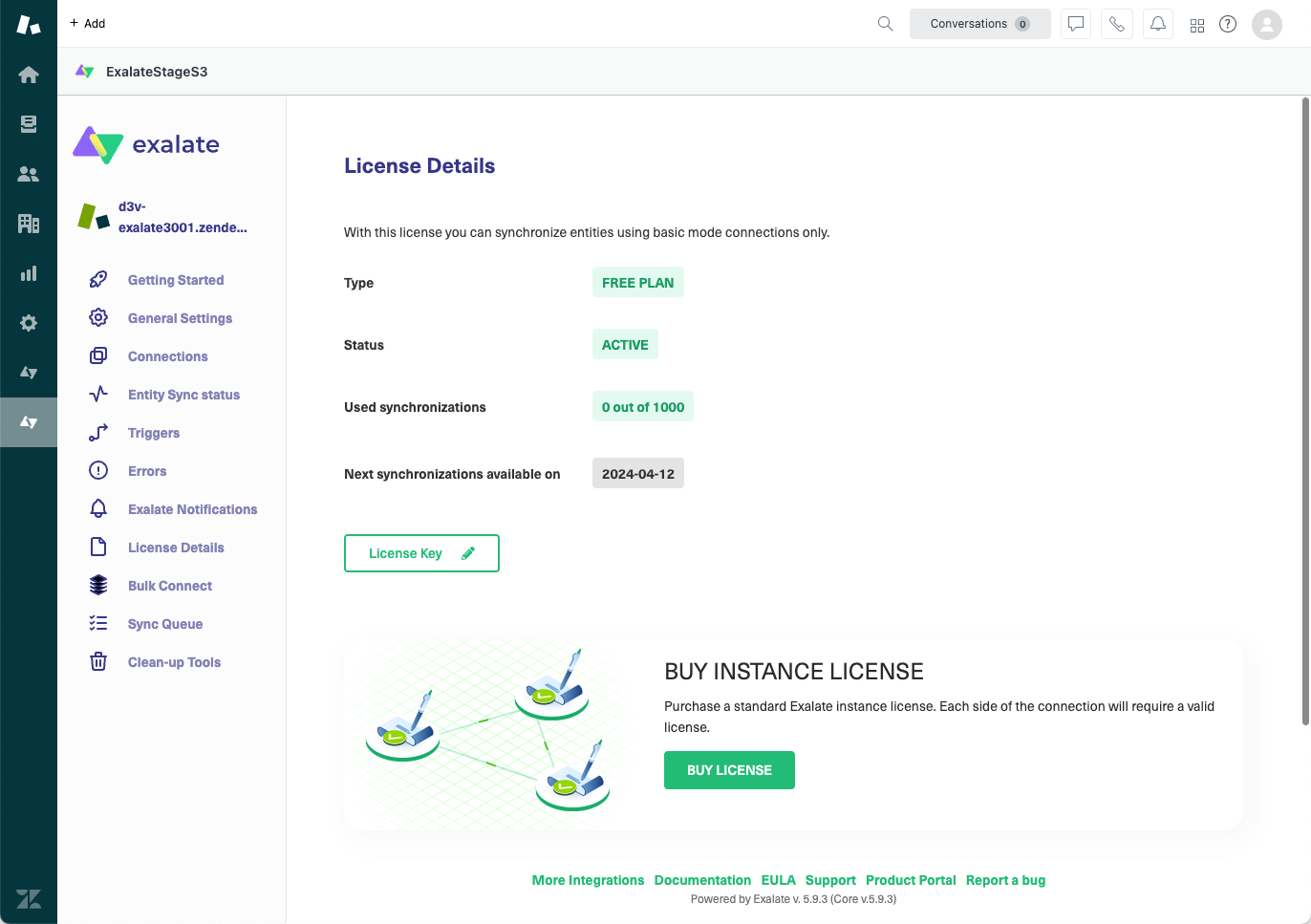Click the Bulk Connect stack icon
This screenshot has height=924, width=1311.
pyautogui.click(x=98, y=586)
